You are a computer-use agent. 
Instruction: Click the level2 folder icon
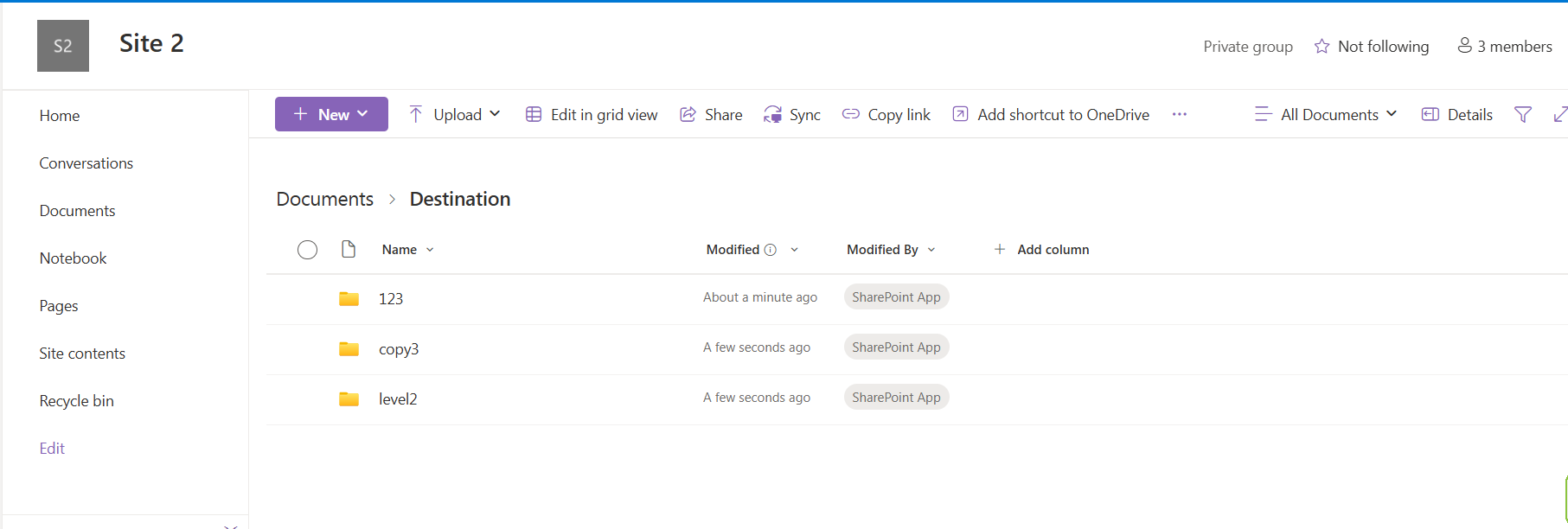pyautogui.click(x=349, y=399)
